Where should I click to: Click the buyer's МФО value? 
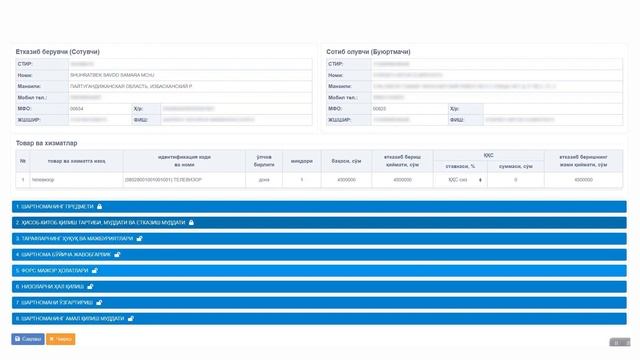[x=379, y=109]
